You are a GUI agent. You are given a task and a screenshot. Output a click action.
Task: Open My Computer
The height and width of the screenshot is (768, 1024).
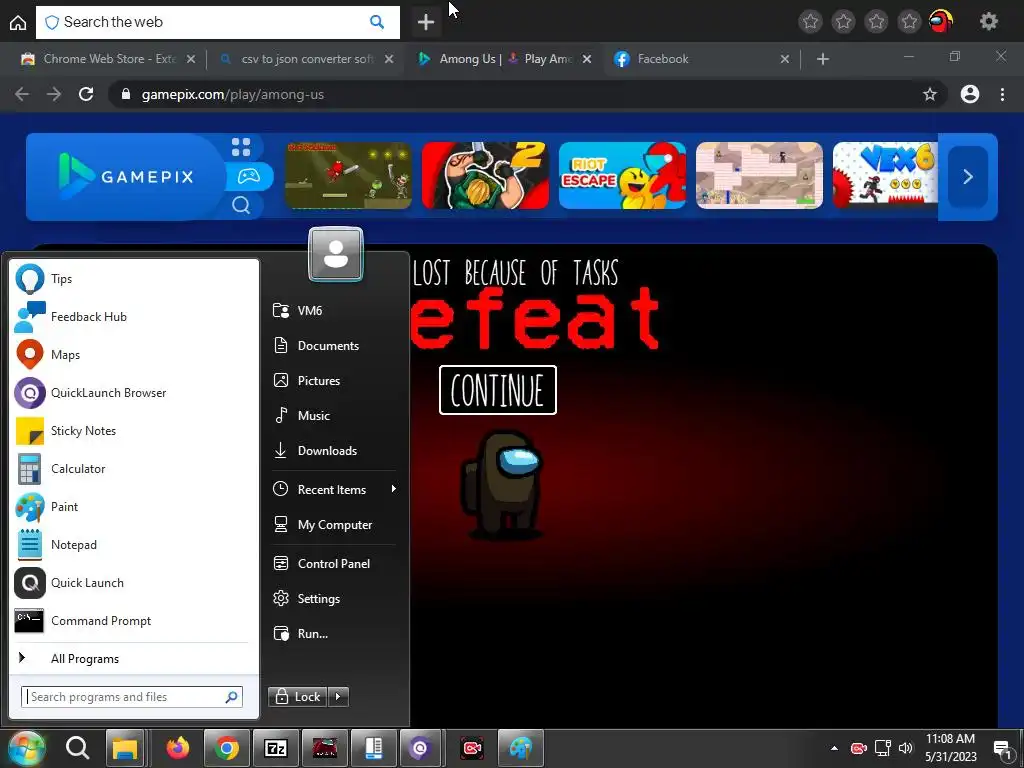pyautogui.click(x=334, y=525)
